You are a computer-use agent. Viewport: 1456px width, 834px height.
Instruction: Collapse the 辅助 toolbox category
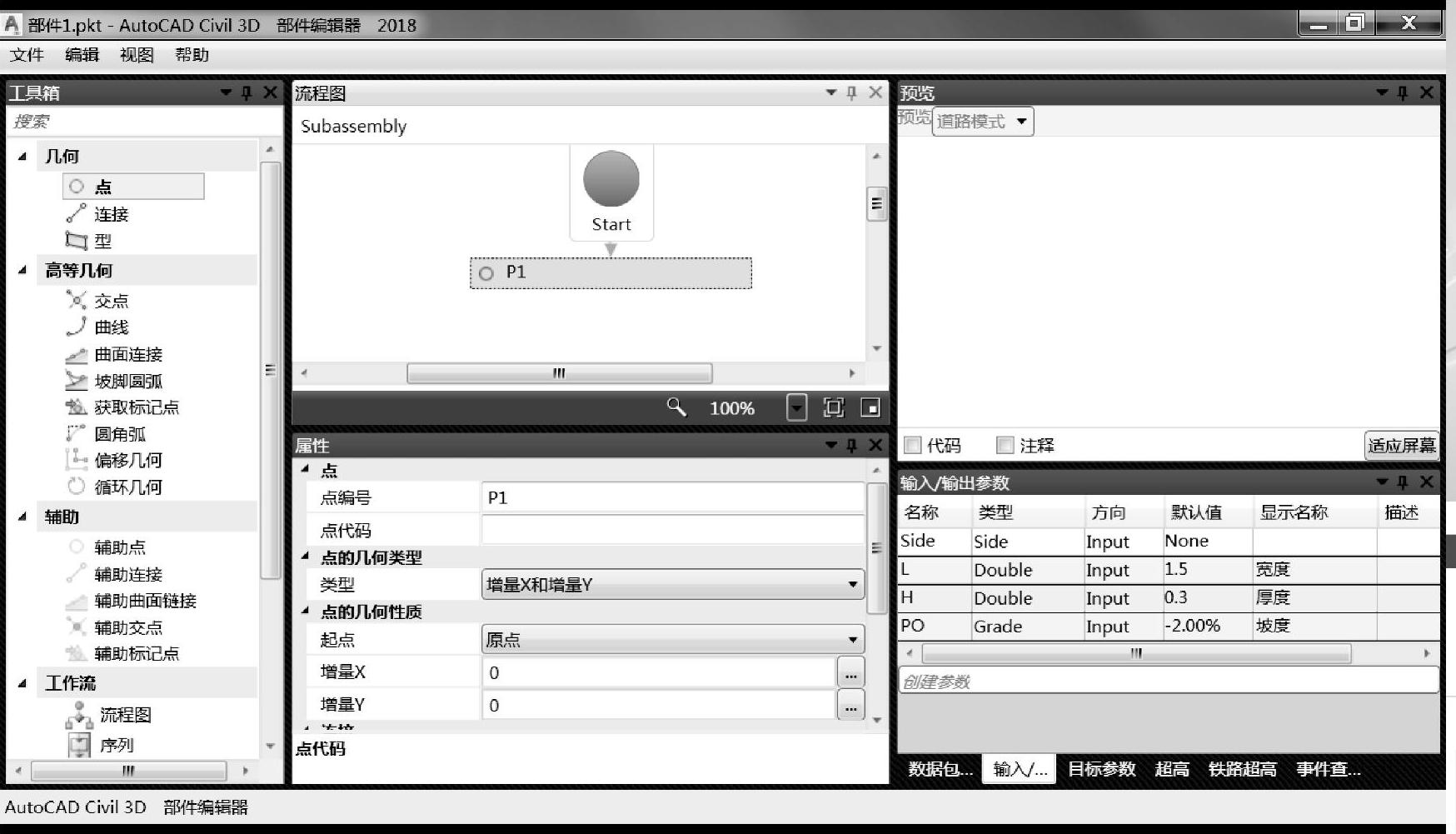(22, 517)
